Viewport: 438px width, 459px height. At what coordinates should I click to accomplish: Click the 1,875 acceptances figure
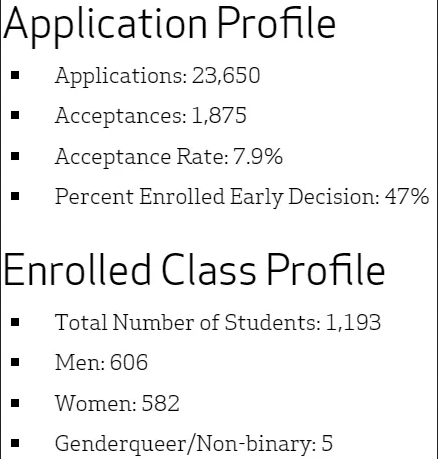(219, 116)
